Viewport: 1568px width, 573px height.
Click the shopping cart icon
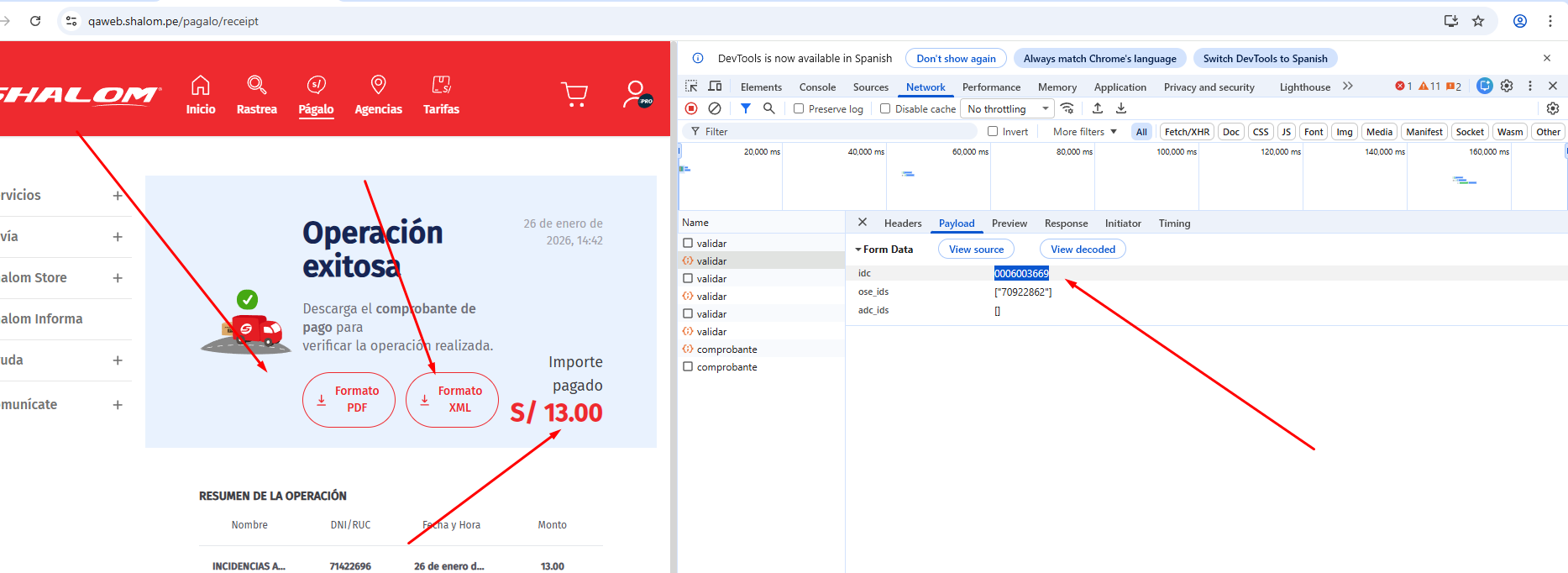(574, 94)
